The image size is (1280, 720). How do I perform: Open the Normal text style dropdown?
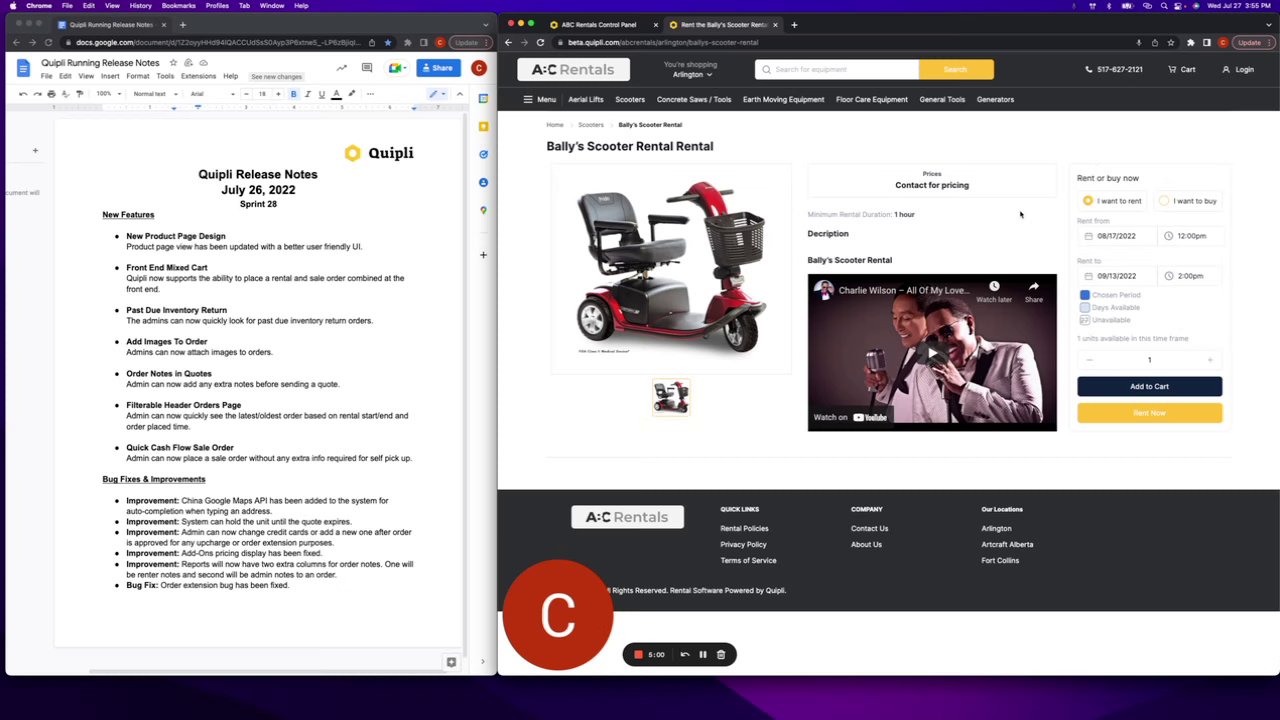(x=155, y=94)
